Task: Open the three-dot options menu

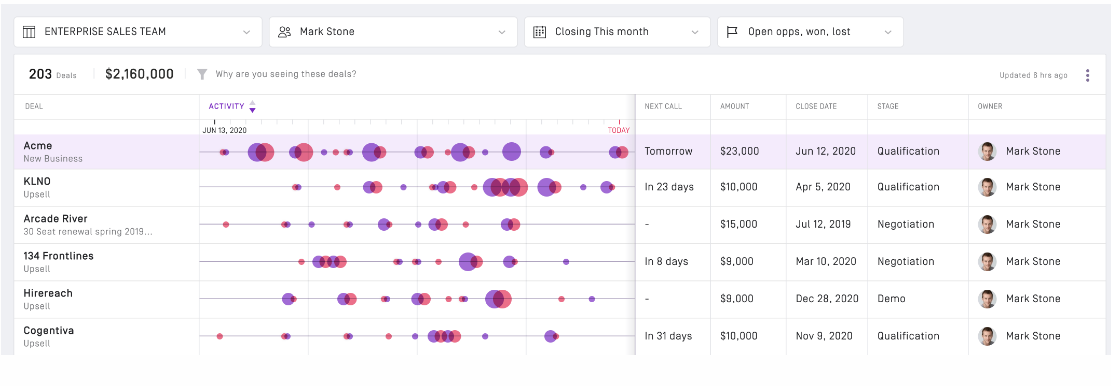Action: [x=1088, y=75]
